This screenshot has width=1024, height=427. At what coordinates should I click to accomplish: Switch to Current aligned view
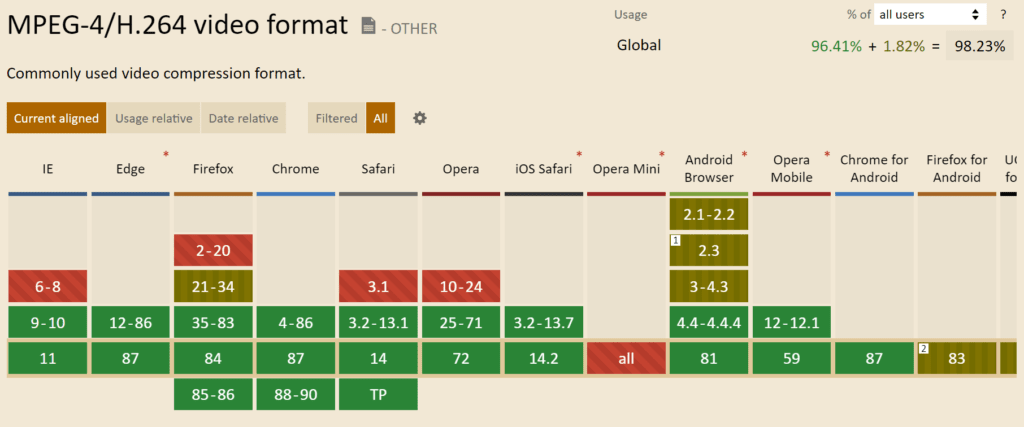56,118
